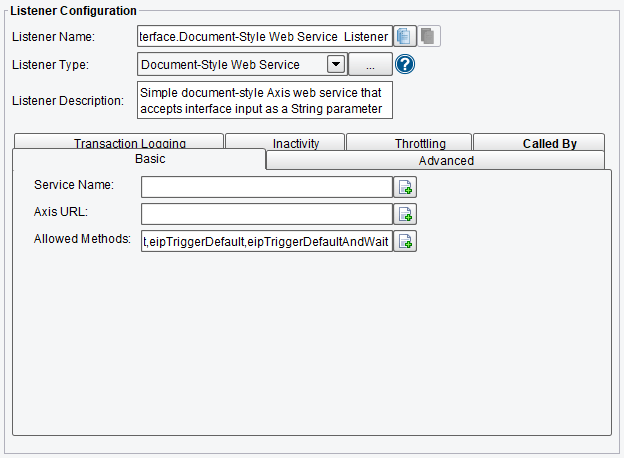Click the "Listener Type:" label
This screenshot has height=458, width=624.
pyautogui.click(x=51, y=64)
